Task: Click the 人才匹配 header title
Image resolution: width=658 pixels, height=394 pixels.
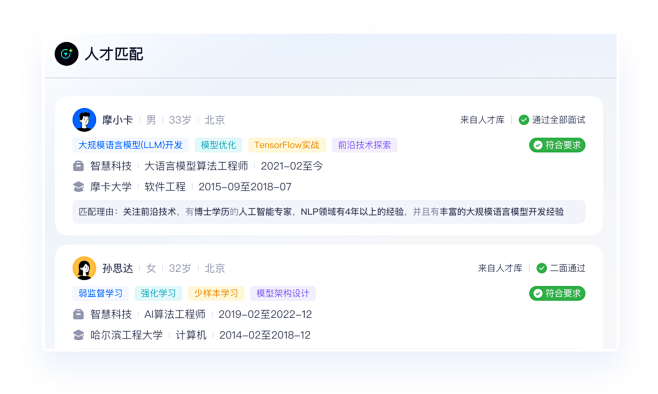Action: [114, 54]
